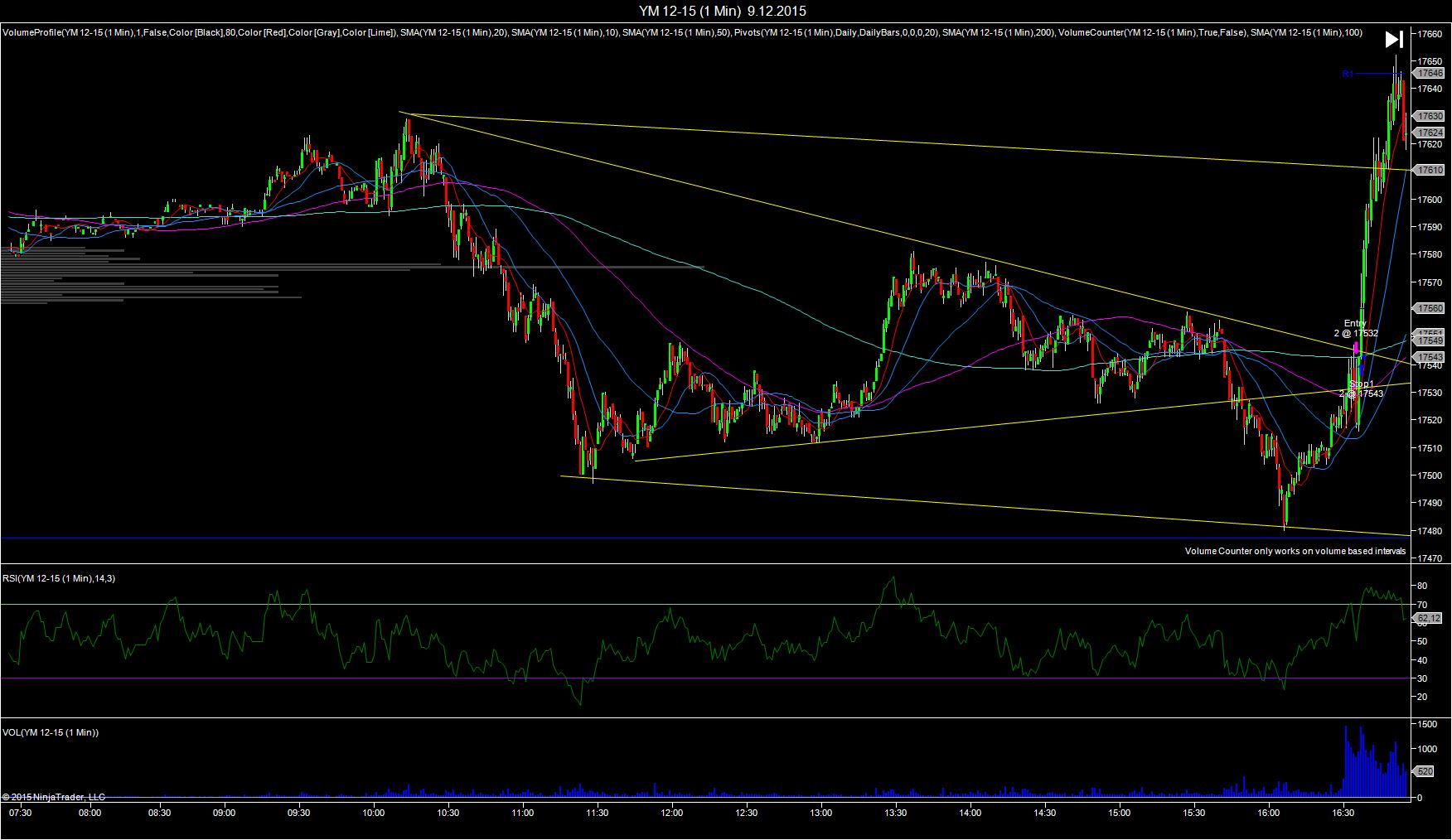
Task: Click the 16:30 time axis label
Action: click(x=1343, y=813)
